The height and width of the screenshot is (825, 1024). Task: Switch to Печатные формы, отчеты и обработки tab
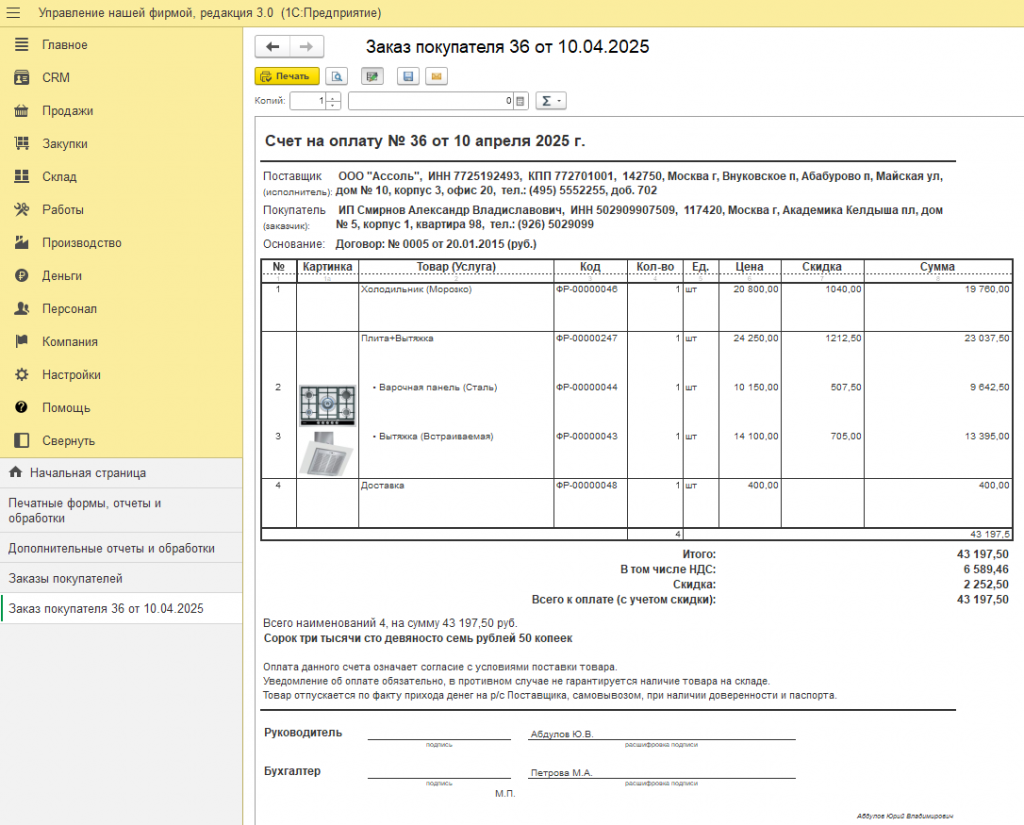pyautogui.click(x=121, y=510)
